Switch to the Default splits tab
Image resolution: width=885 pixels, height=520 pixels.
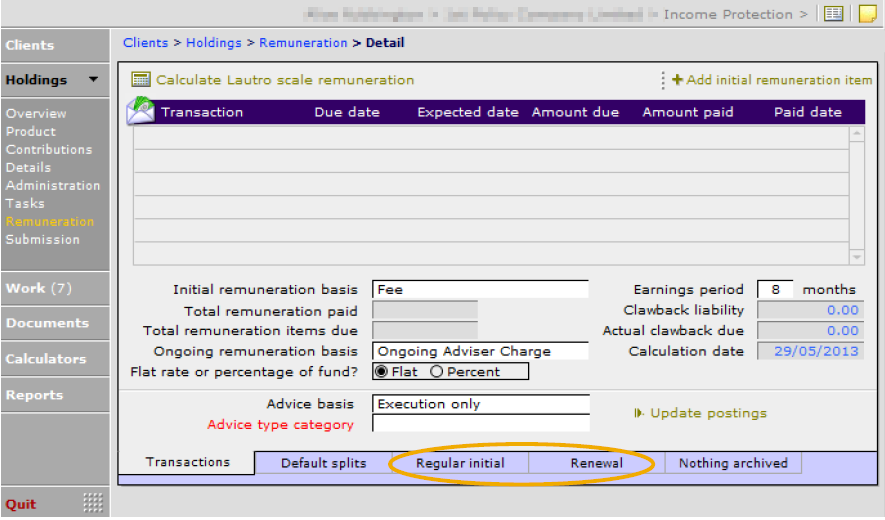(323, 463)
